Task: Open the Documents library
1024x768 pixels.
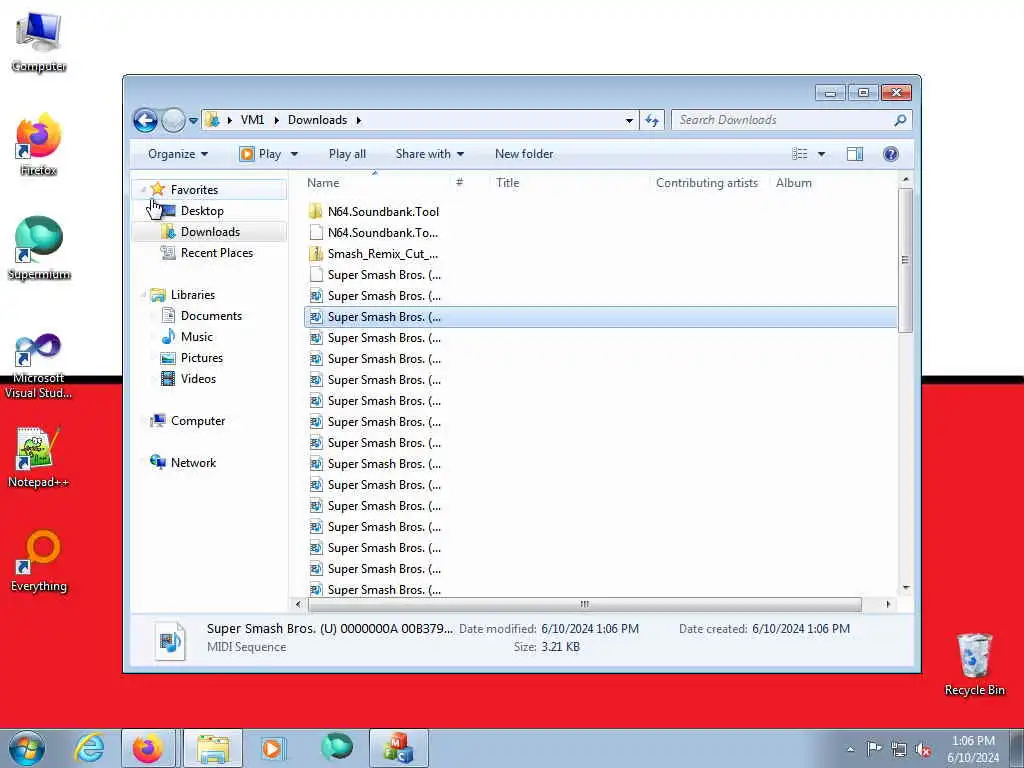Action: click(211, 316)
